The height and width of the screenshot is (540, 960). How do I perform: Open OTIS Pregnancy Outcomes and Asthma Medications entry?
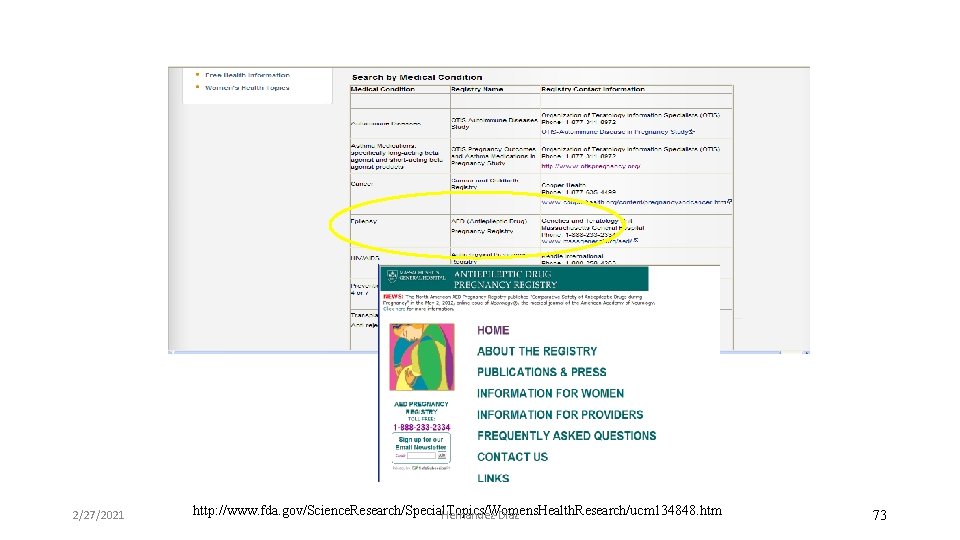[x=493, y=156]
